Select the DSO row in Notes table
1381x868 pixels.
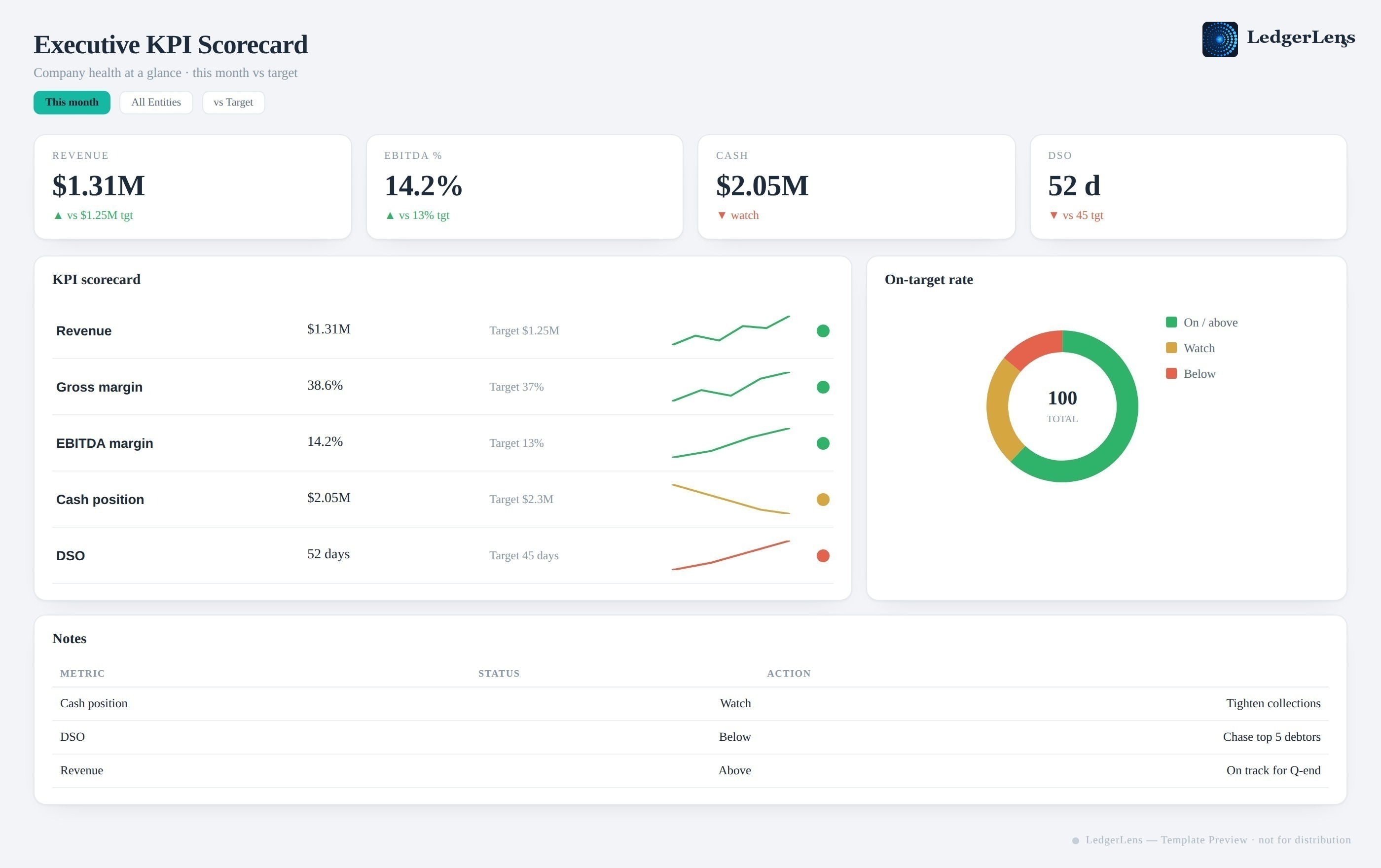point(690,737)
